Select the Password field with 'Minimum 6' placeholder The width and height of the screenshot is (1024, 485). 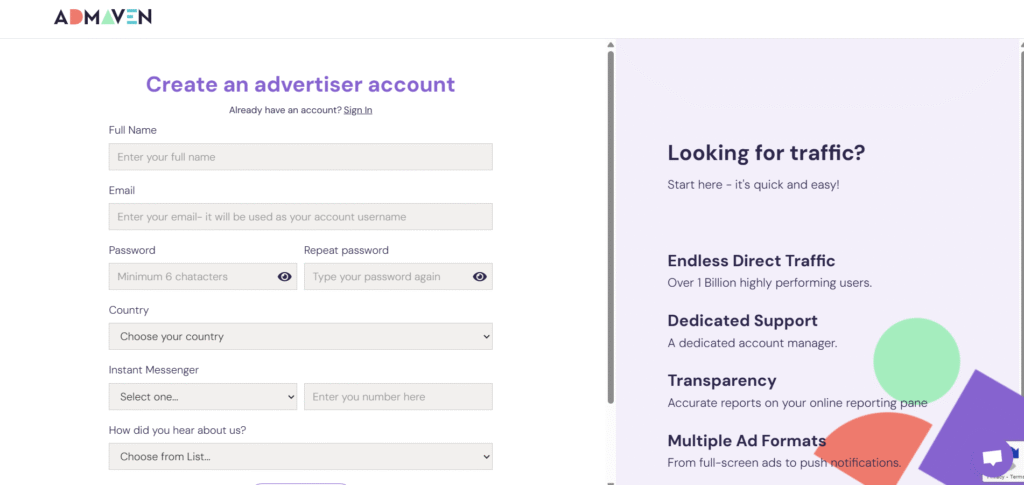coord(190,277)
